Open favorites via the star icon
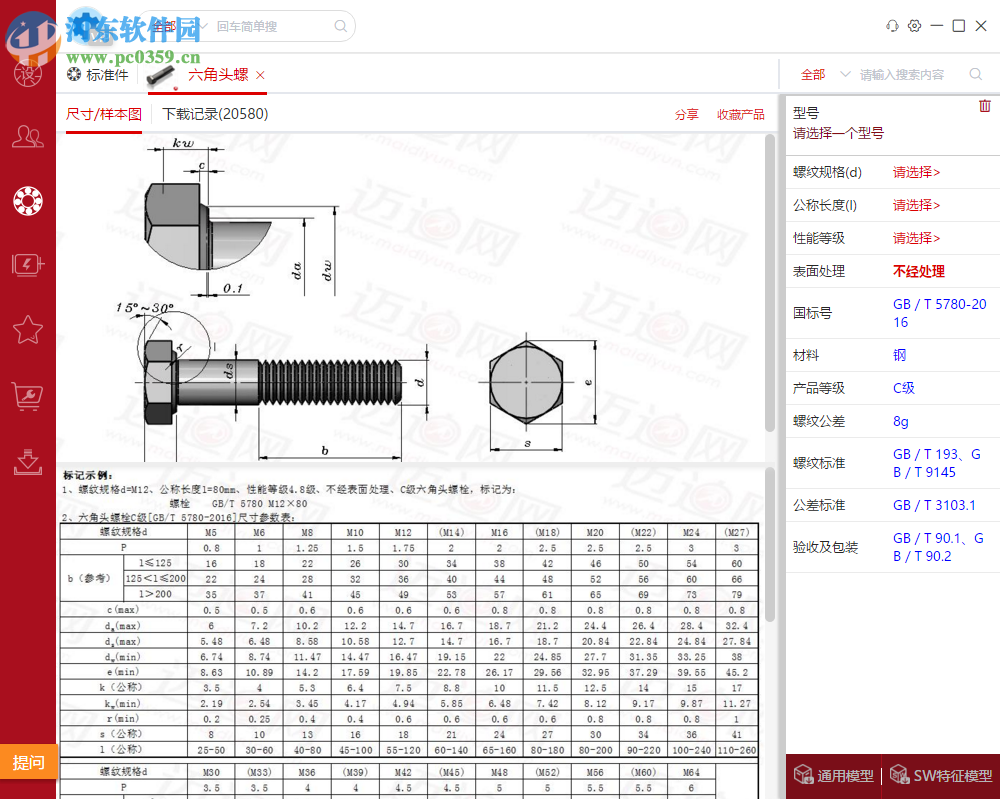 27,330
